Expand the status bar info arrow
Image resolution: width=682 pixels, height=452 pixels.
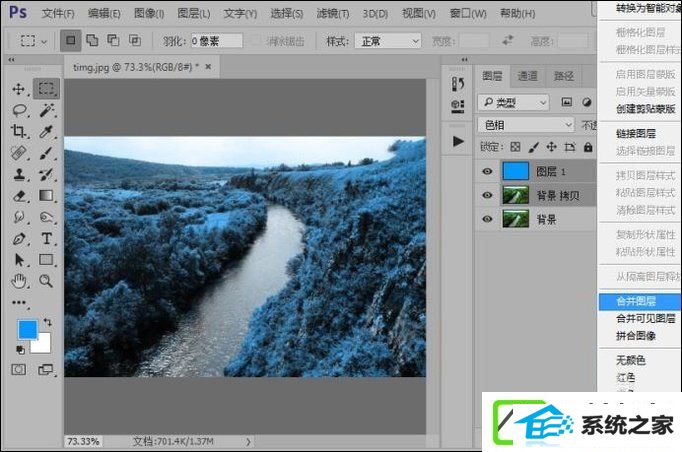248,442
